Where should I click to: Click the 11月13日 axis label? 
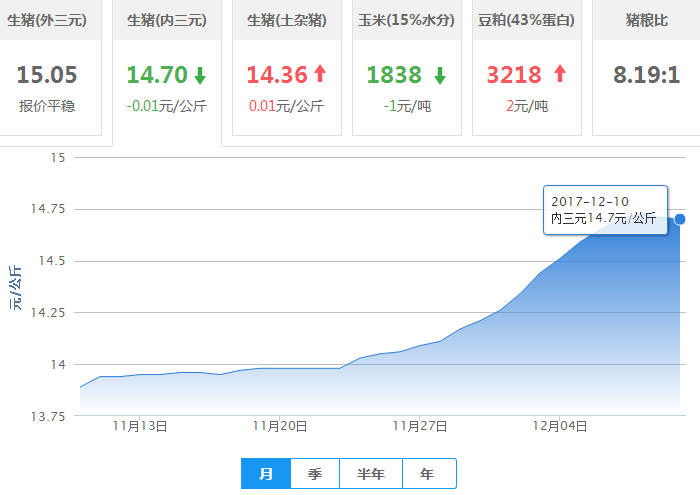140,426
